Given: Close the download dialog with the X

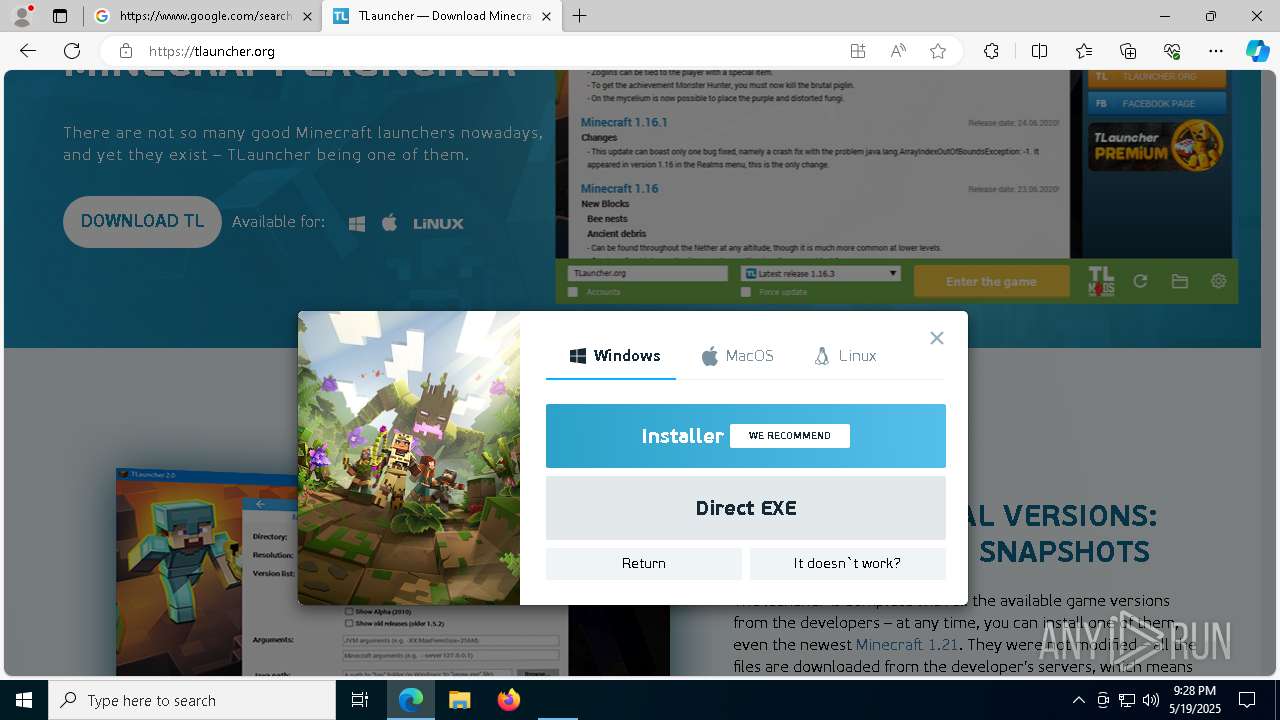Looking at the screenshot, I should 937,338.
